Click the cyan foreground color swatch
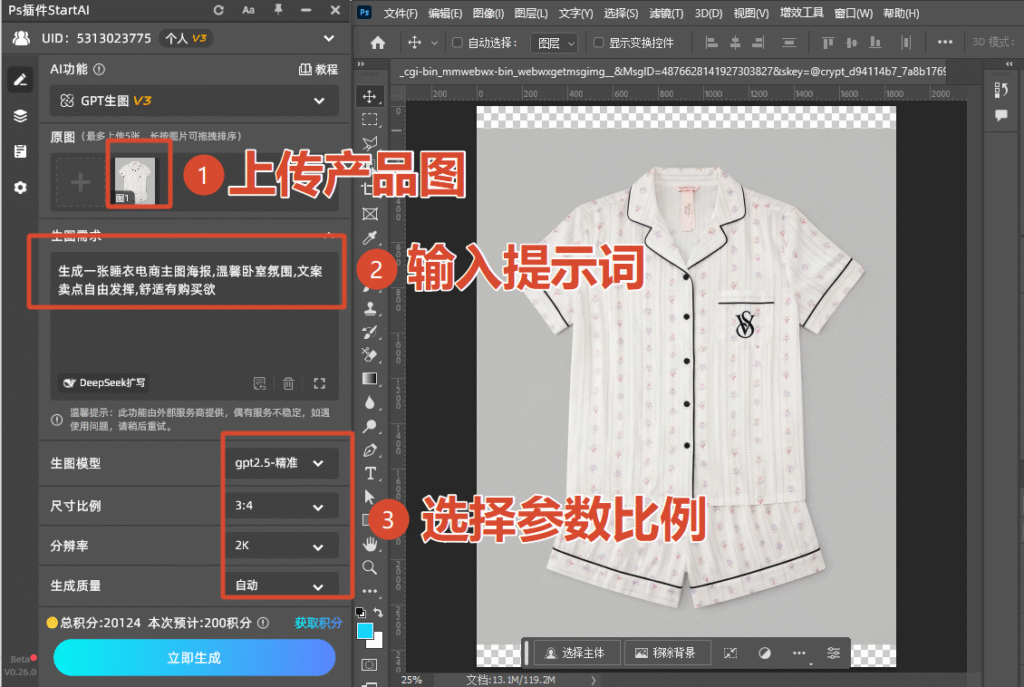This screenshot has width=1024, height=687. pos(365,631)
